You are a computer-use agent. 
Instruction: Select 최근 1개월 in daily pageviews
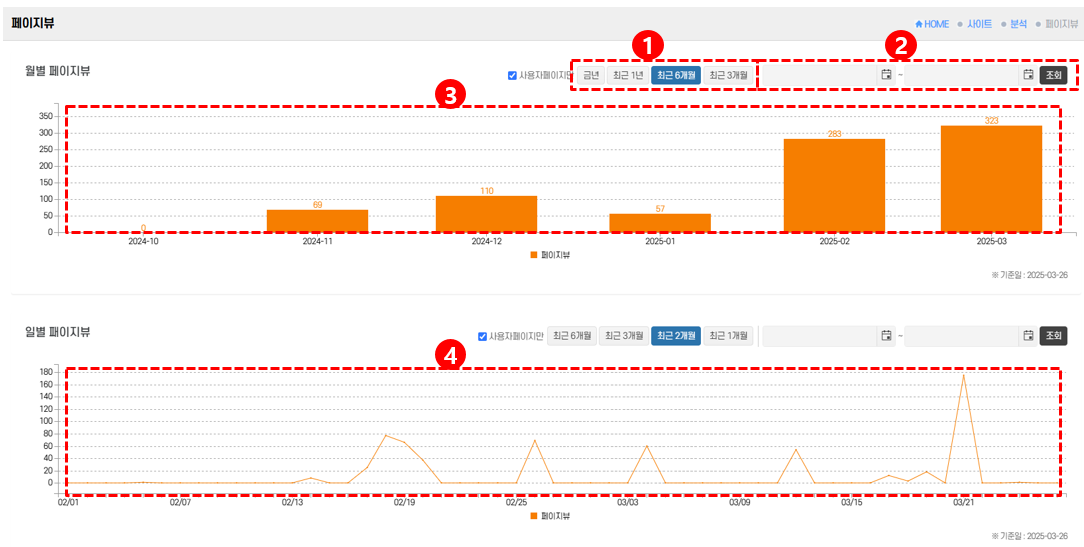(x=728, y=336)
